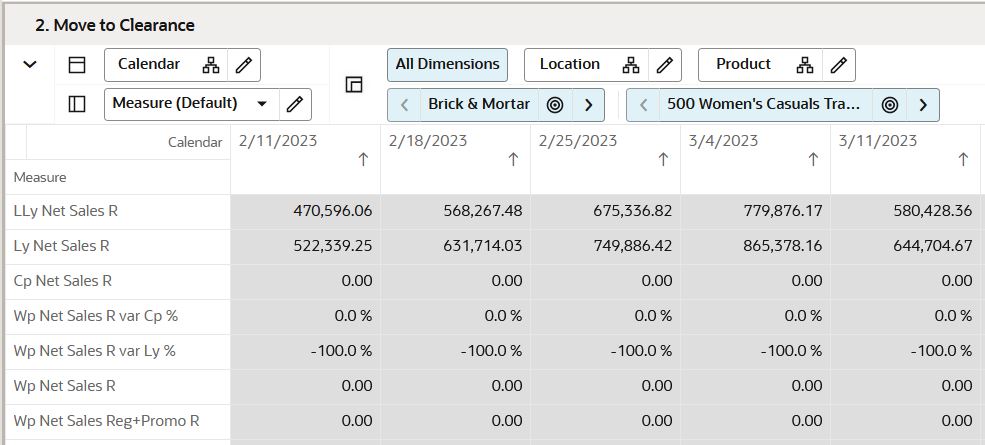Open the Calendar hierarchy icon
Screen dimensions: 985x445
(211, 65)
